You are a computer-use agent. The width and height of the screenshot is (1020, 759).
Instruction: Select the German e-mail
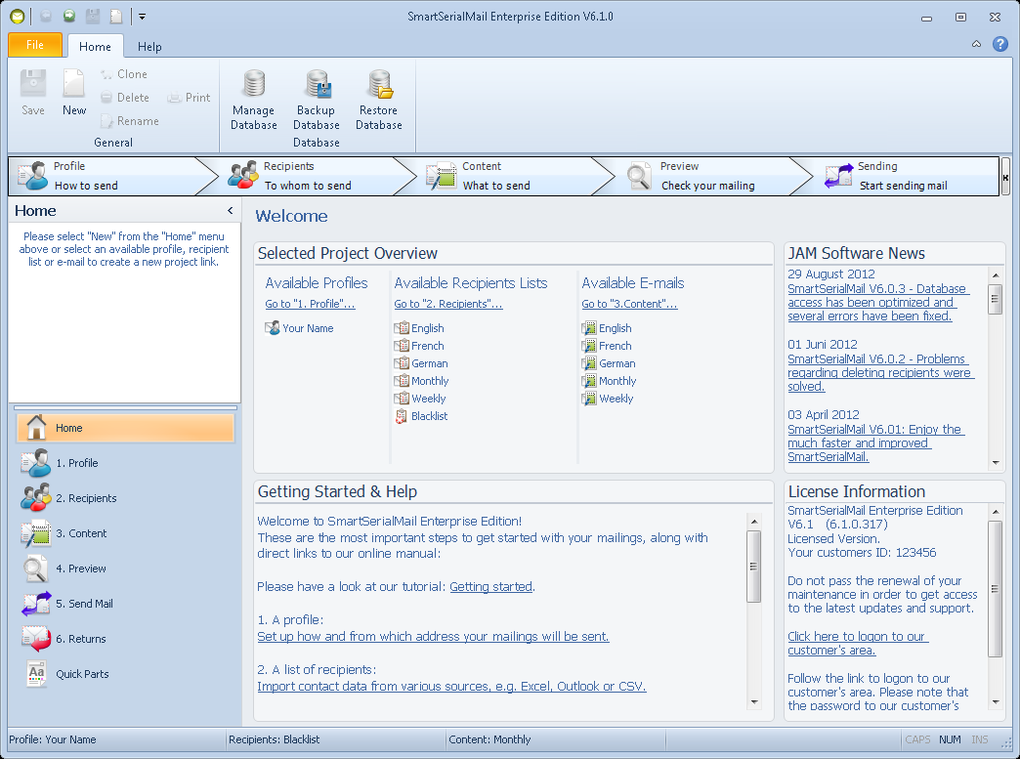[609, 364]
